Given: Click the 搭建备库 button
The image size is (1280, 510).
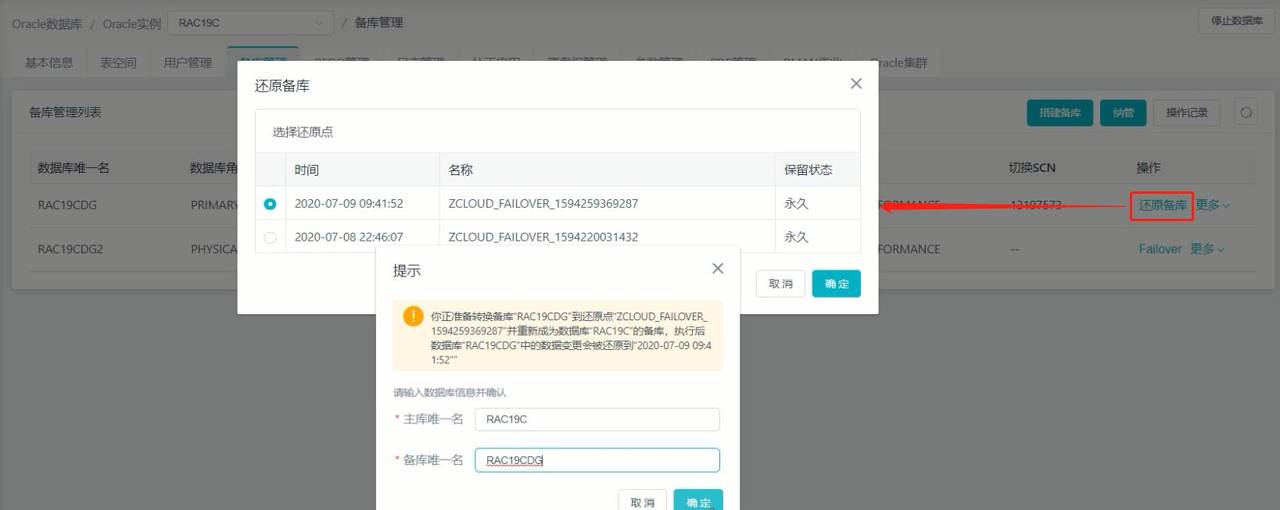Looking at the screenshot, I should pyautogui.click(x=1060, y=113).
